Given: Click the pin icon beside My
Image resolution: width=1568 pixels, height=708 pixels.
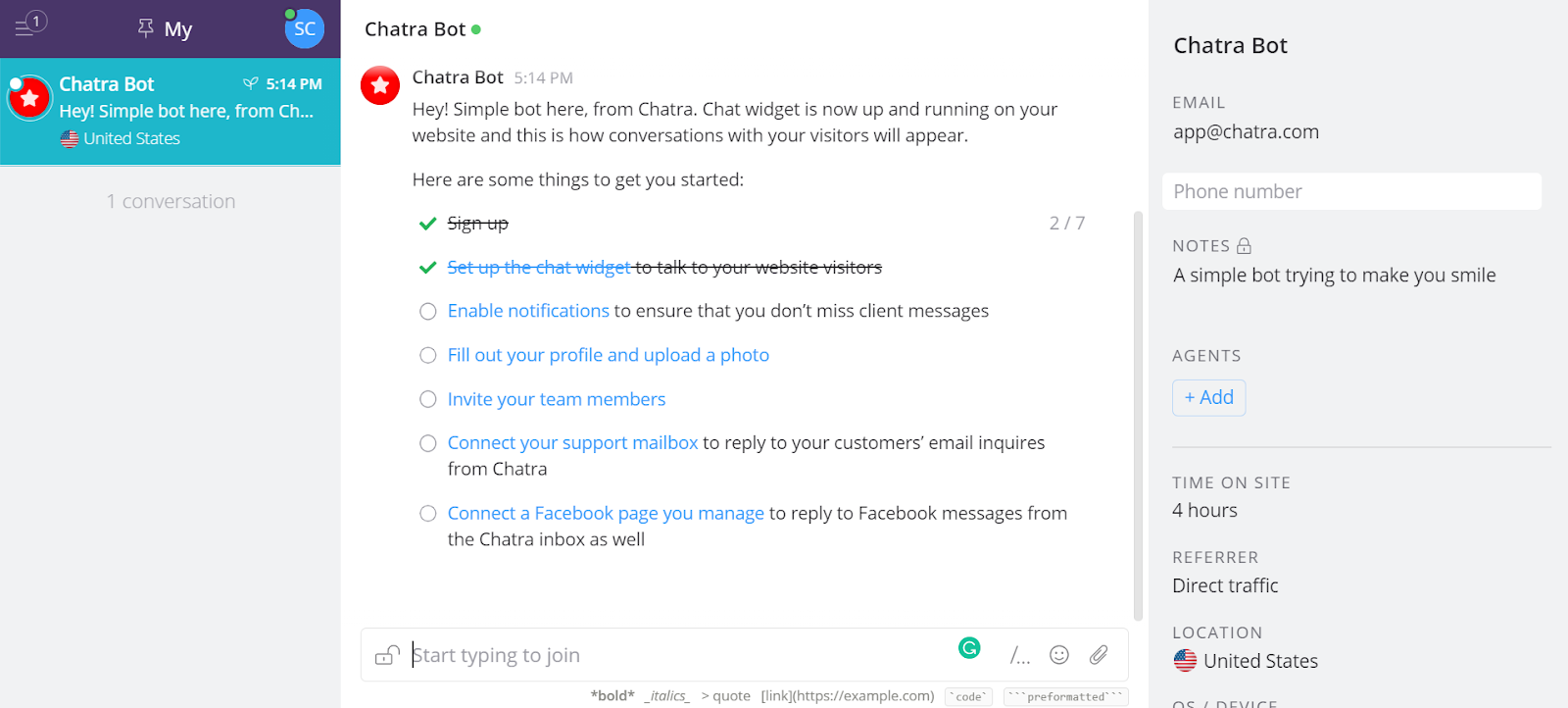Looking at the screenshot, I should click(145, 28).
